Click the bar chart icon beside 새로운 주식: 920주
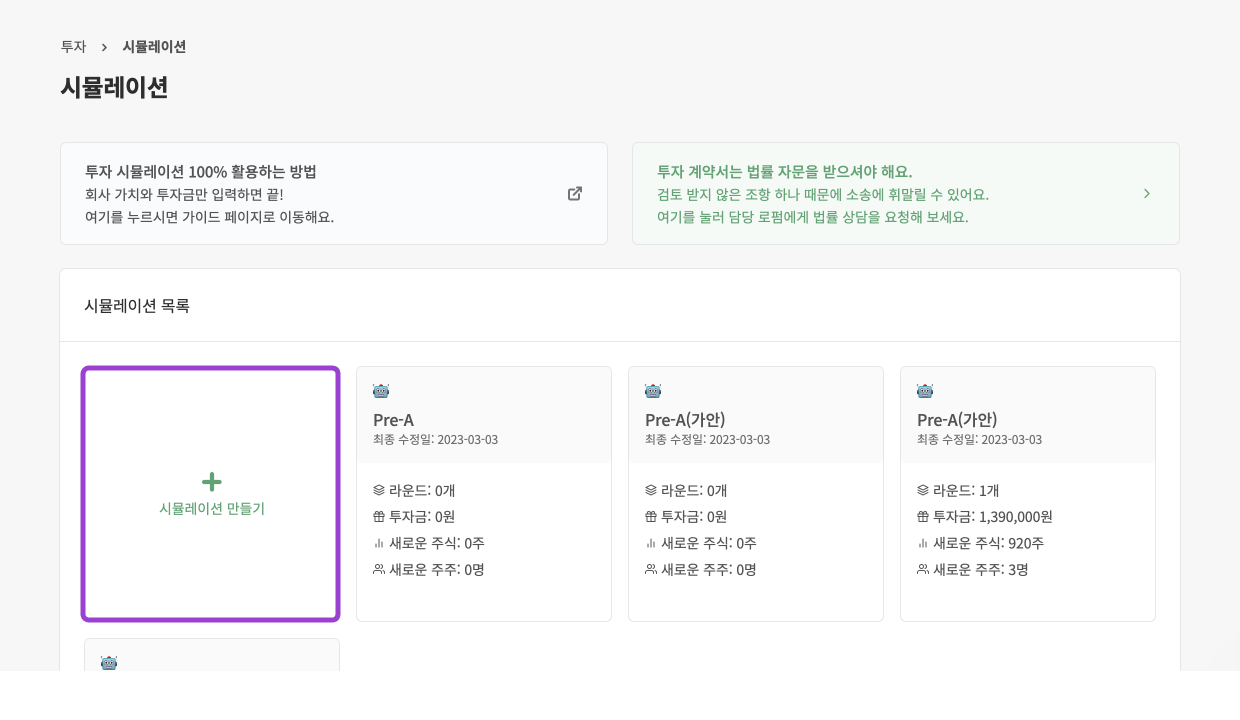Viewport: 1240px width, 720px height. click(924, 543)
